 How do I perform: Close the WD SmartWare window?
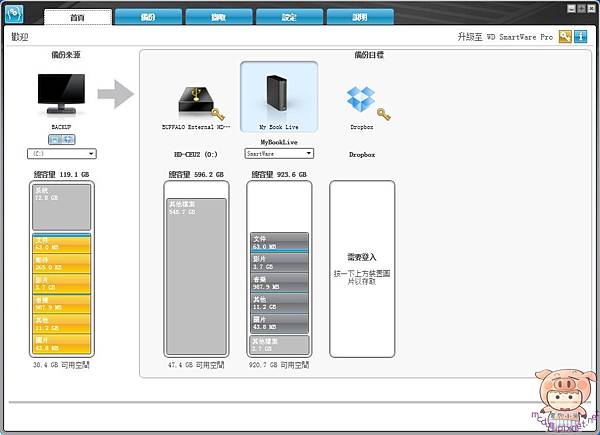coord(591,8)
